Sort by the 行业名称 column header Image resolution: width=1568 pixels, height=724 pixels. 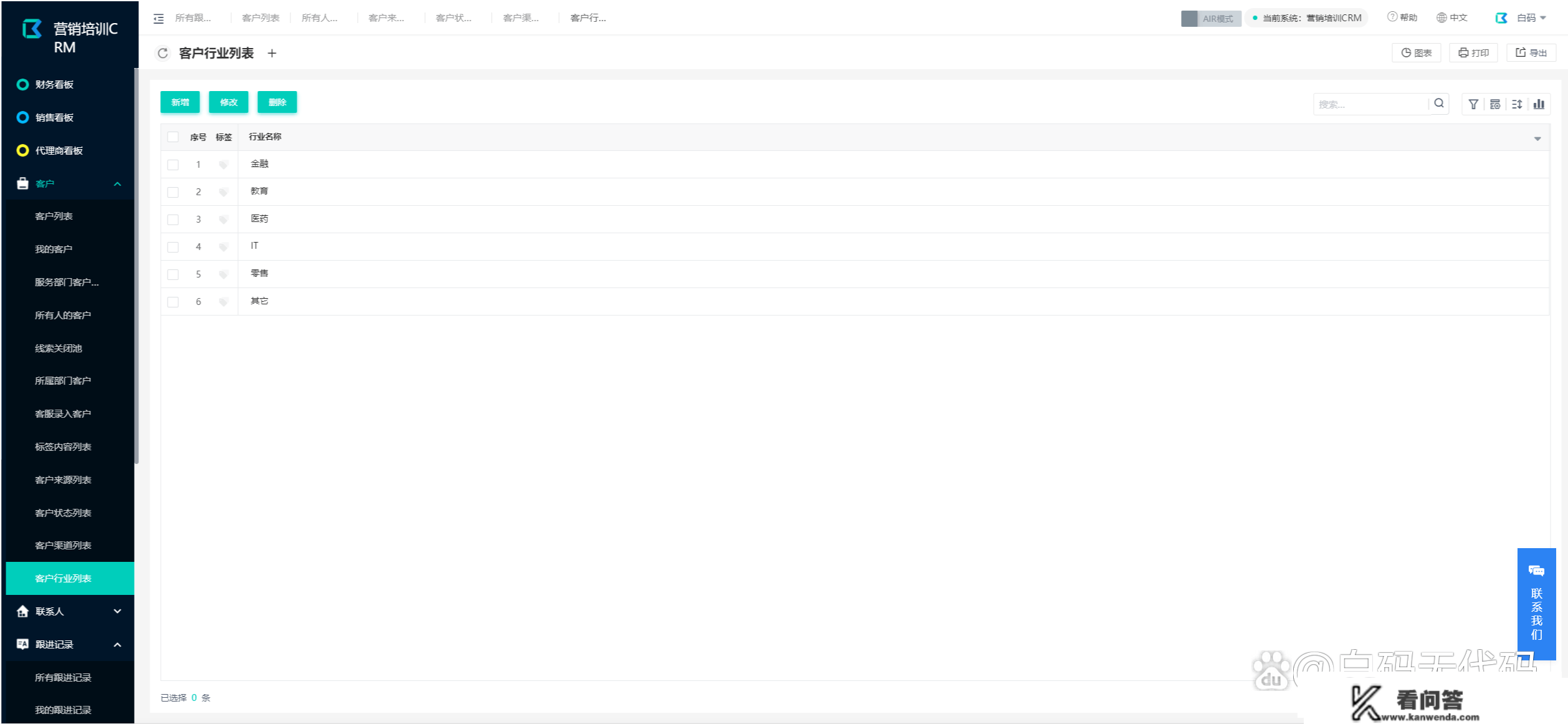(x=265, y=137)
